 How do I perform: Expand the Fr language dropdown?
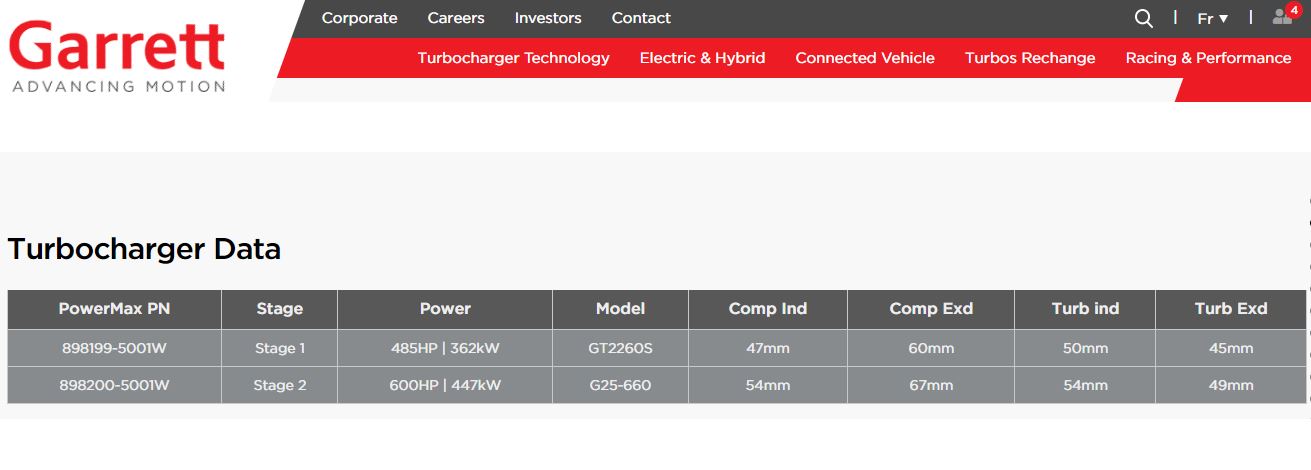[1212, 18]
